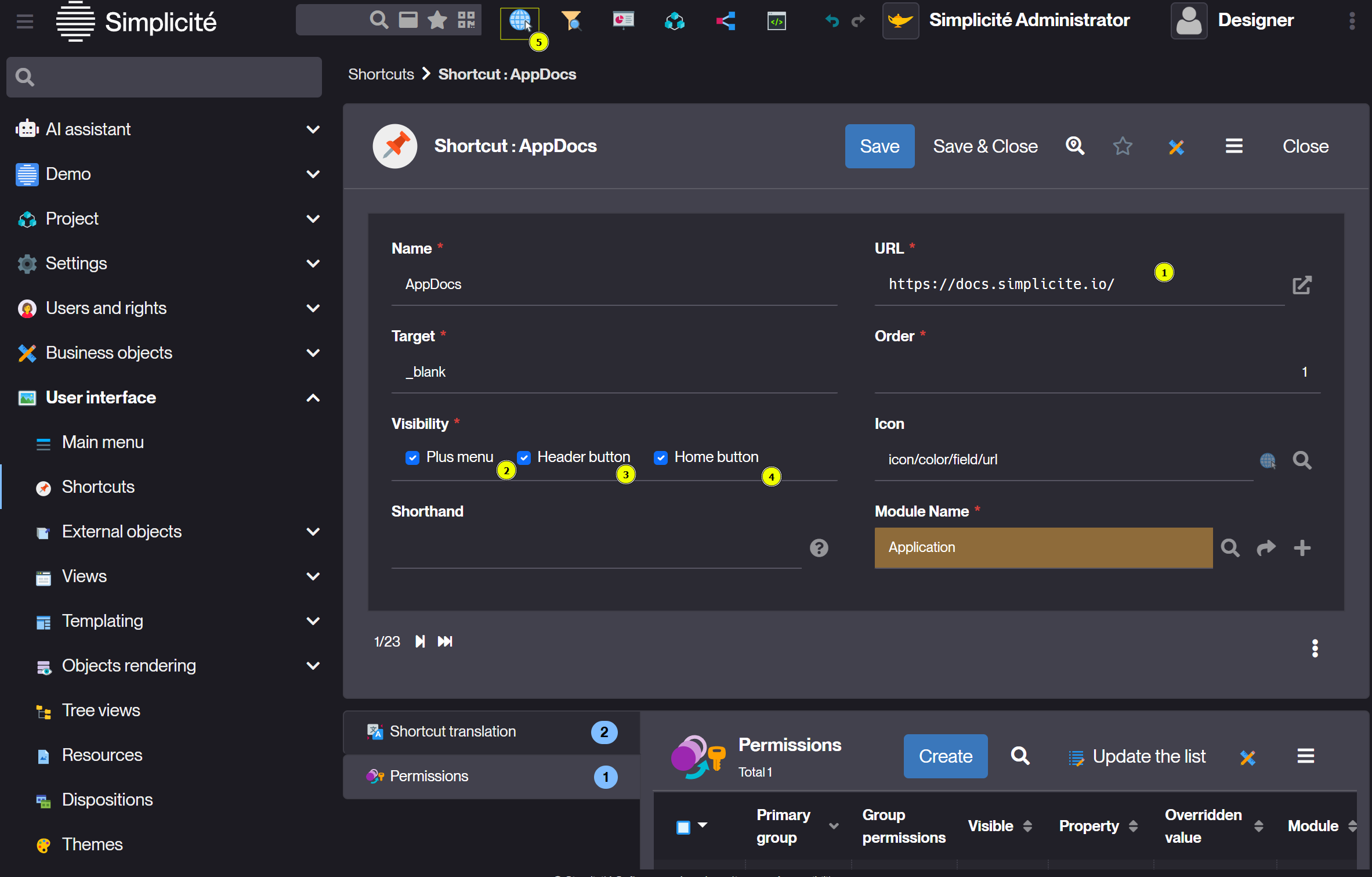Create a new permission with the Create button
The height and width of the screenshot is (877, 1372).
[945, 756]
